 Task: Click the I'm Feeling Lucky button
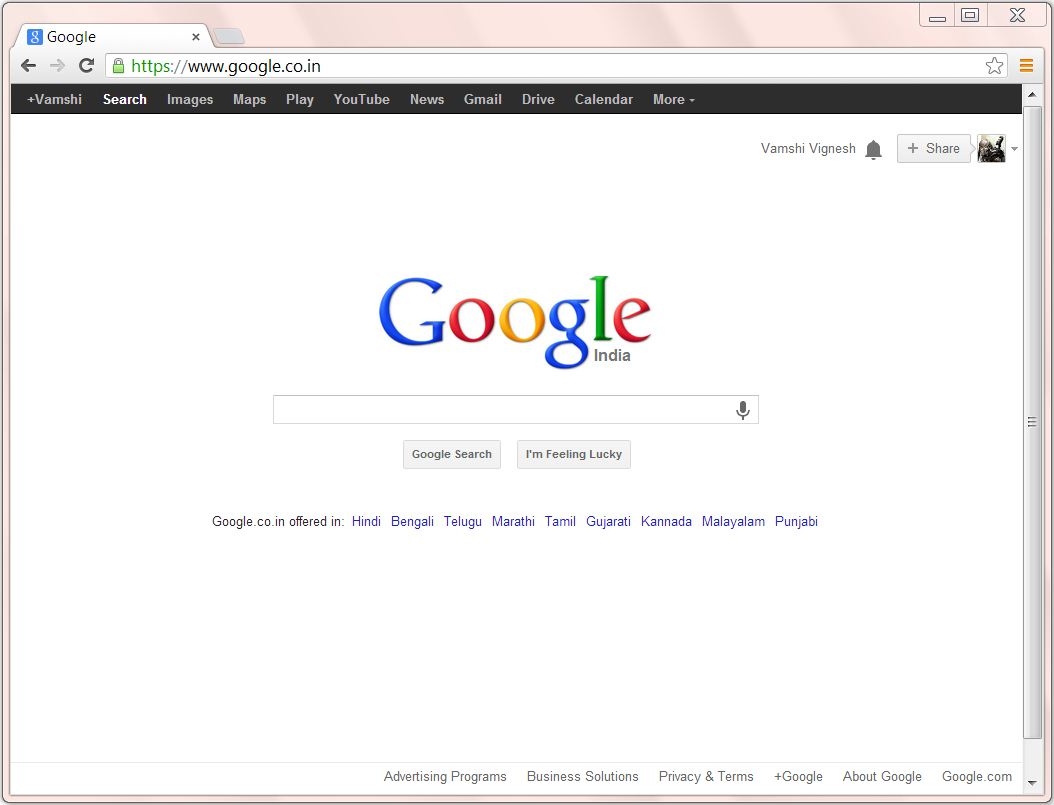point(573,454)
